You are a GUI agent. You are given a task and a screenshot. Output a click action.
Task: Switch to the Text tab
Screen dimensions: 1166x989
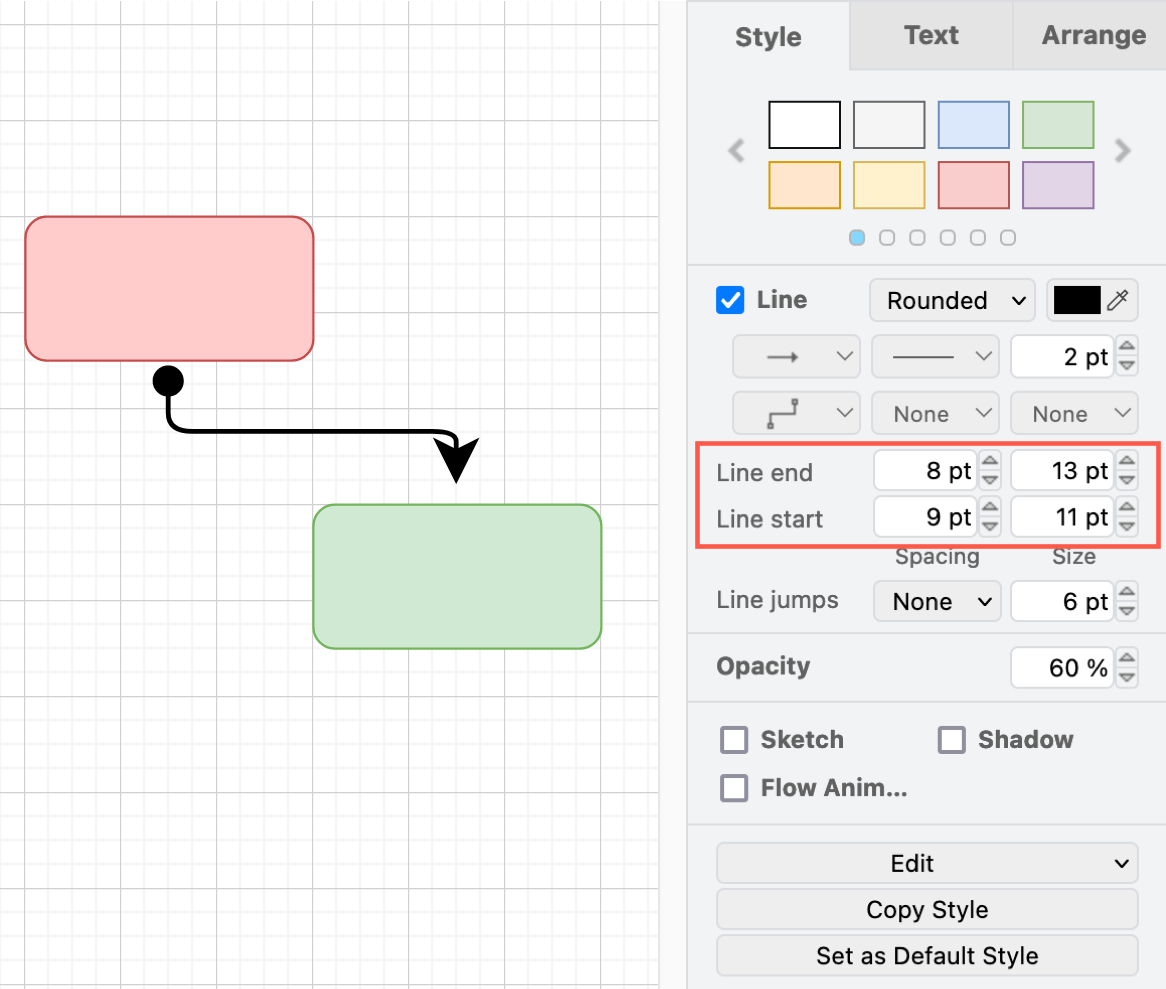point(930,36)
